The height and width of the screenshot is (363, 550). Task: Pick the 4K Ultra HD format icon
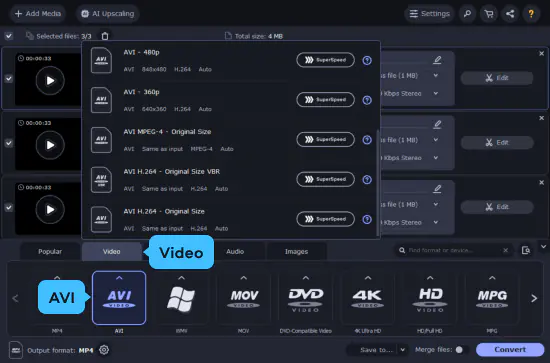pos(368,298)
